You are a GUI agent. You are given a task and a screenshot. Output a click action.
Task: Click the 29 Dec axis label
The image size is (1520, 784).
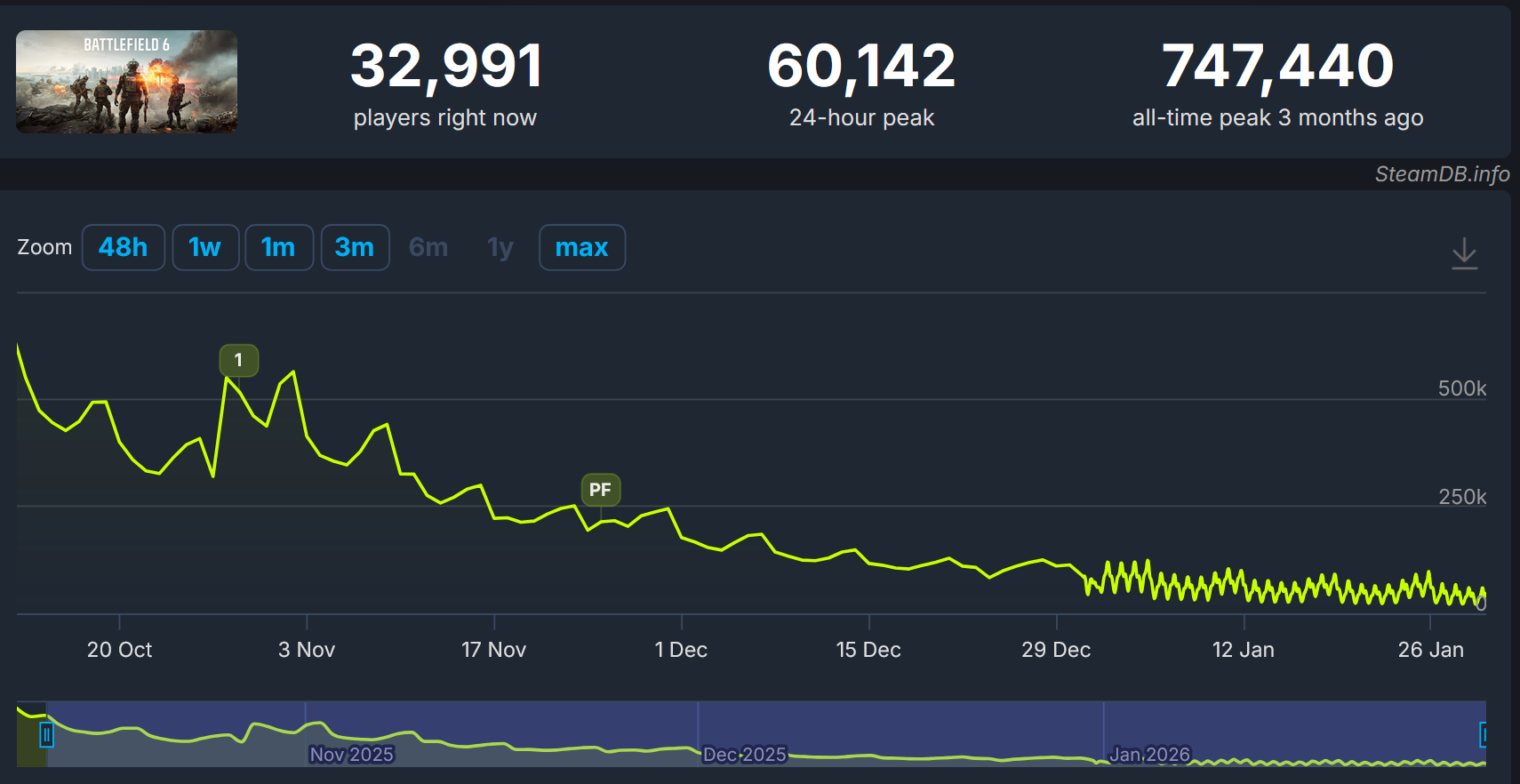tap(1056, 650)
